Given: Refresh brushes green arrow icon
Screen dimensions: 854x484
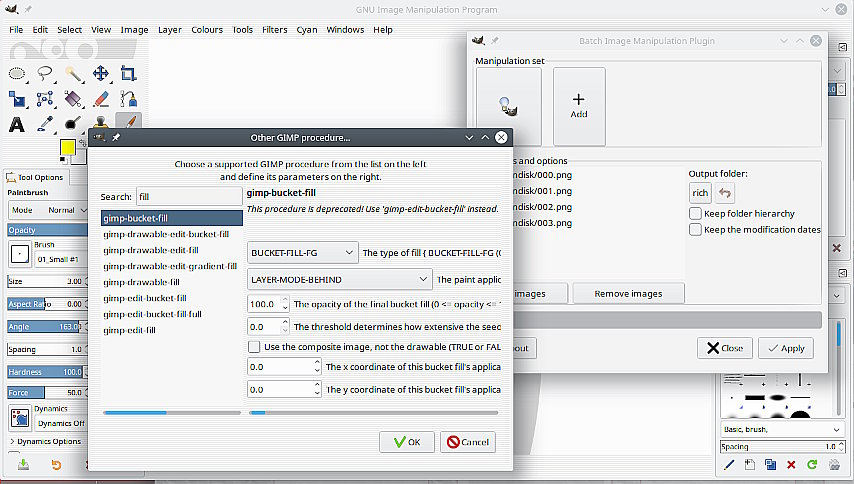Looking at the screenshot, I should coord(812,464).
